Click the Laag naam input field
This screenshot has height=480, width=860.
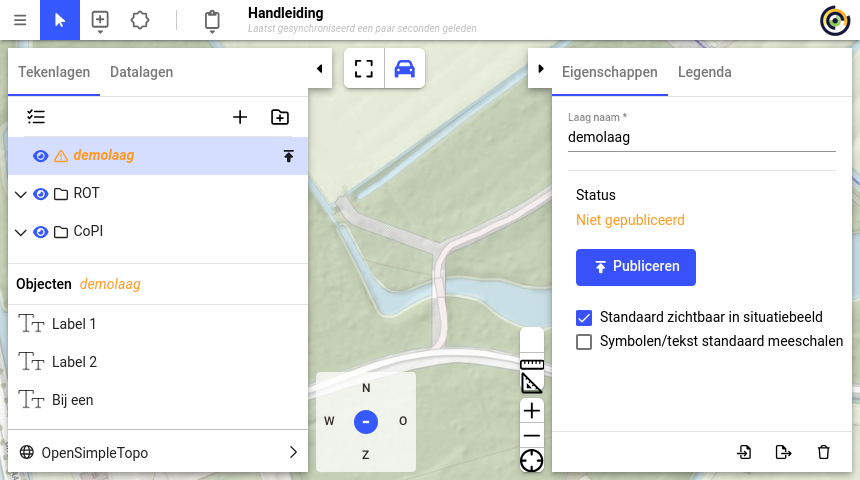pyautogui.click(x=701, y=137)
